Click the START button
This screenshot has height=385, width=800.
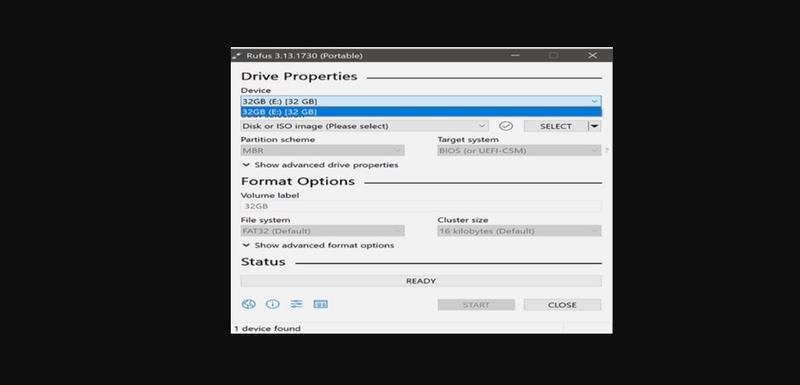point(476,305)
